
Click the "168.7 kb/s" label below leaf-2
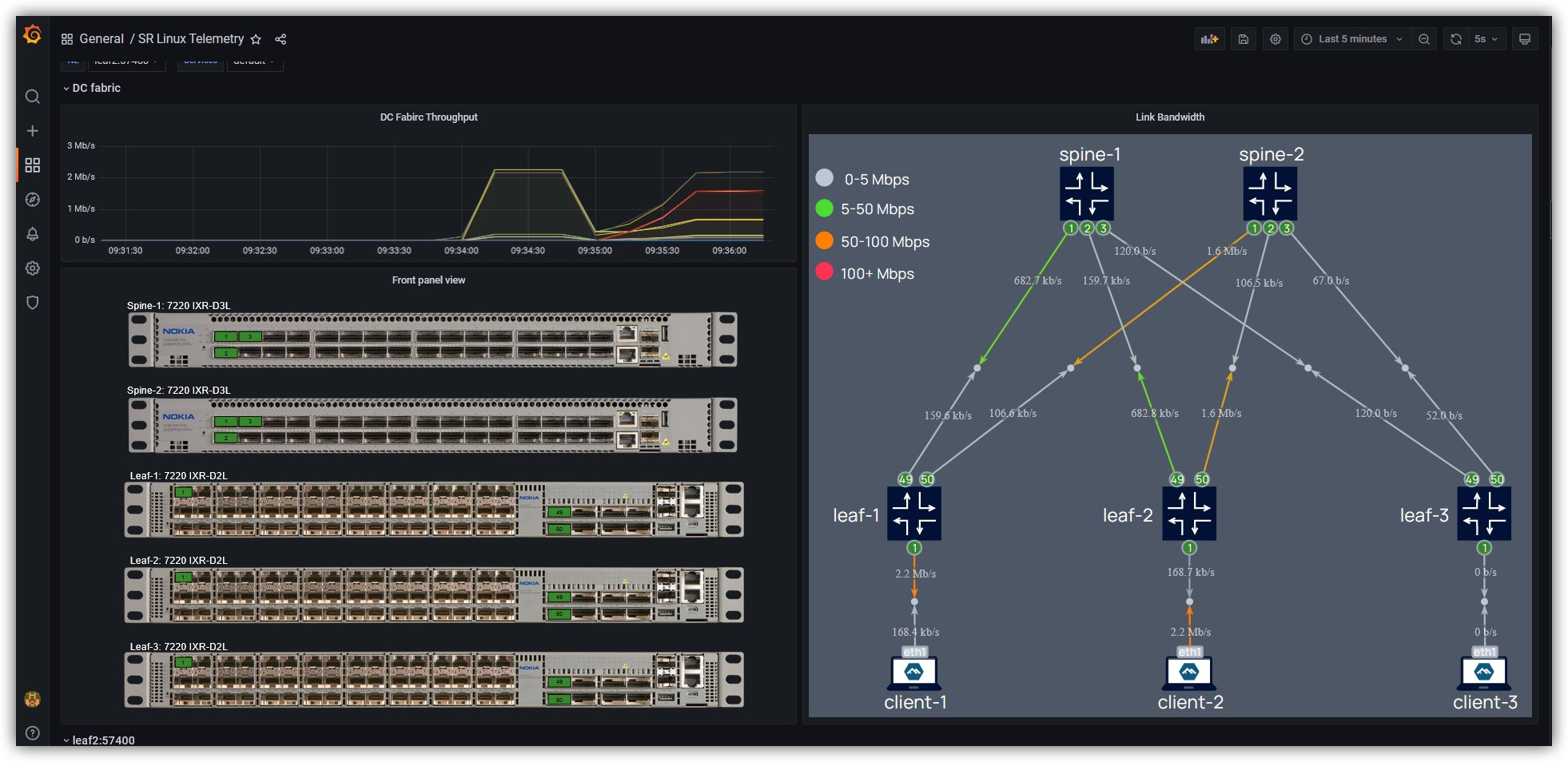[x=1191, y=573]
